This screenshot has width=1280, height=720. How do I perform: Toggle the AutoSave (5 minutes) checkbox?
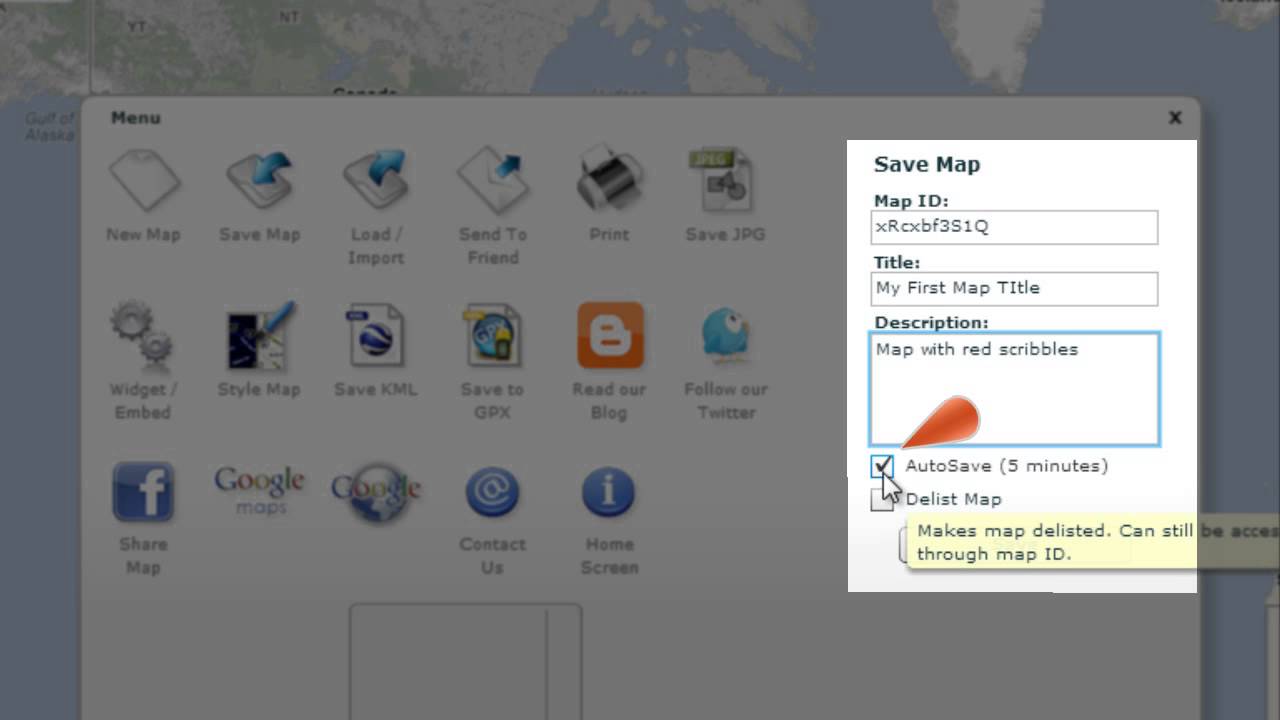[x=882, y=466]
